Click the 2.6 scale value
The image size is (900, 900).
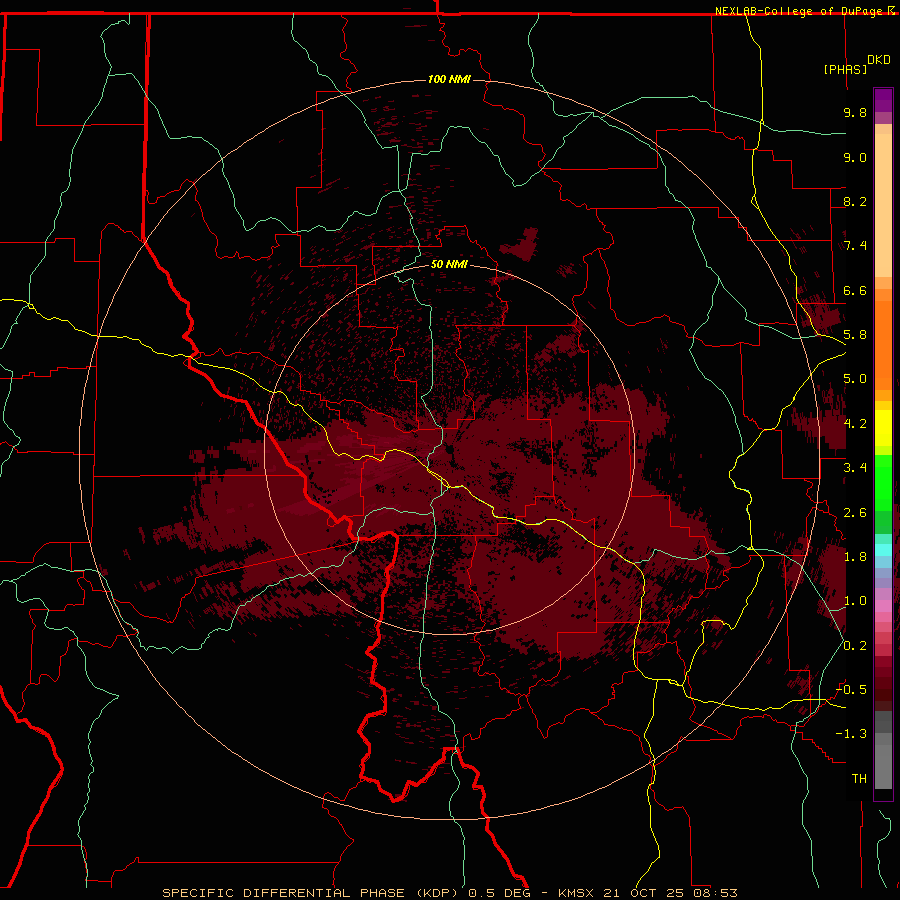point(855,513)
